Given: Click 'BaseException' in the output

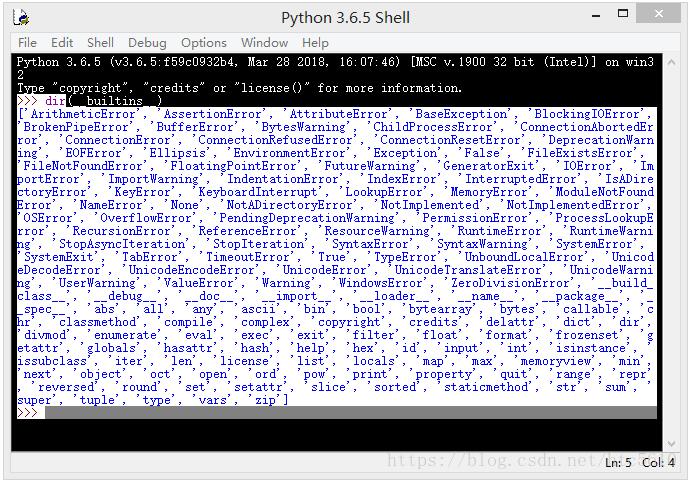Looking at the screenshot, I should [461, 114].
